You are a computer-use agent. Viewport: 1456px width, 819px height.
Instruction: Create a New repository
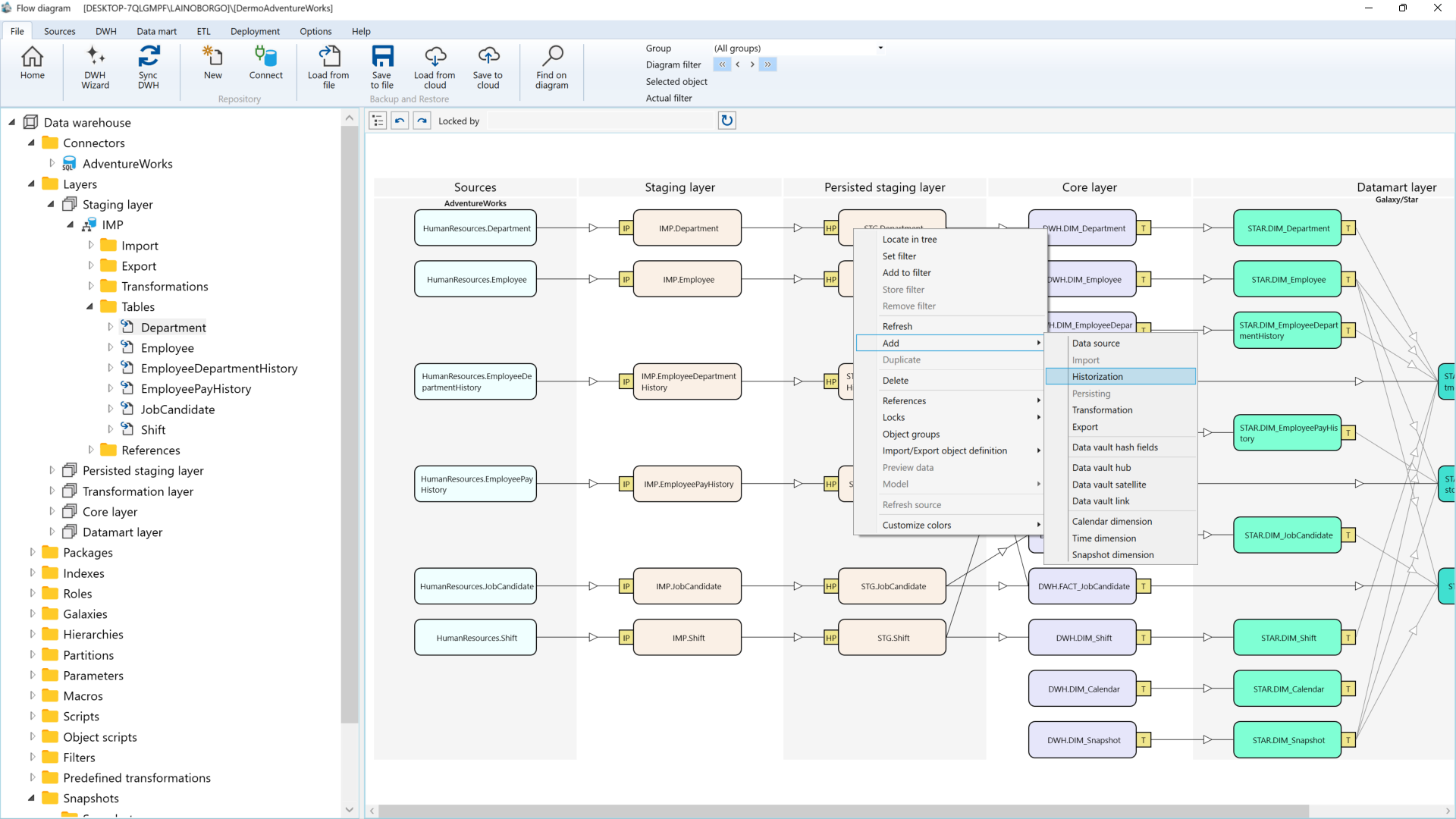[213, 63]
